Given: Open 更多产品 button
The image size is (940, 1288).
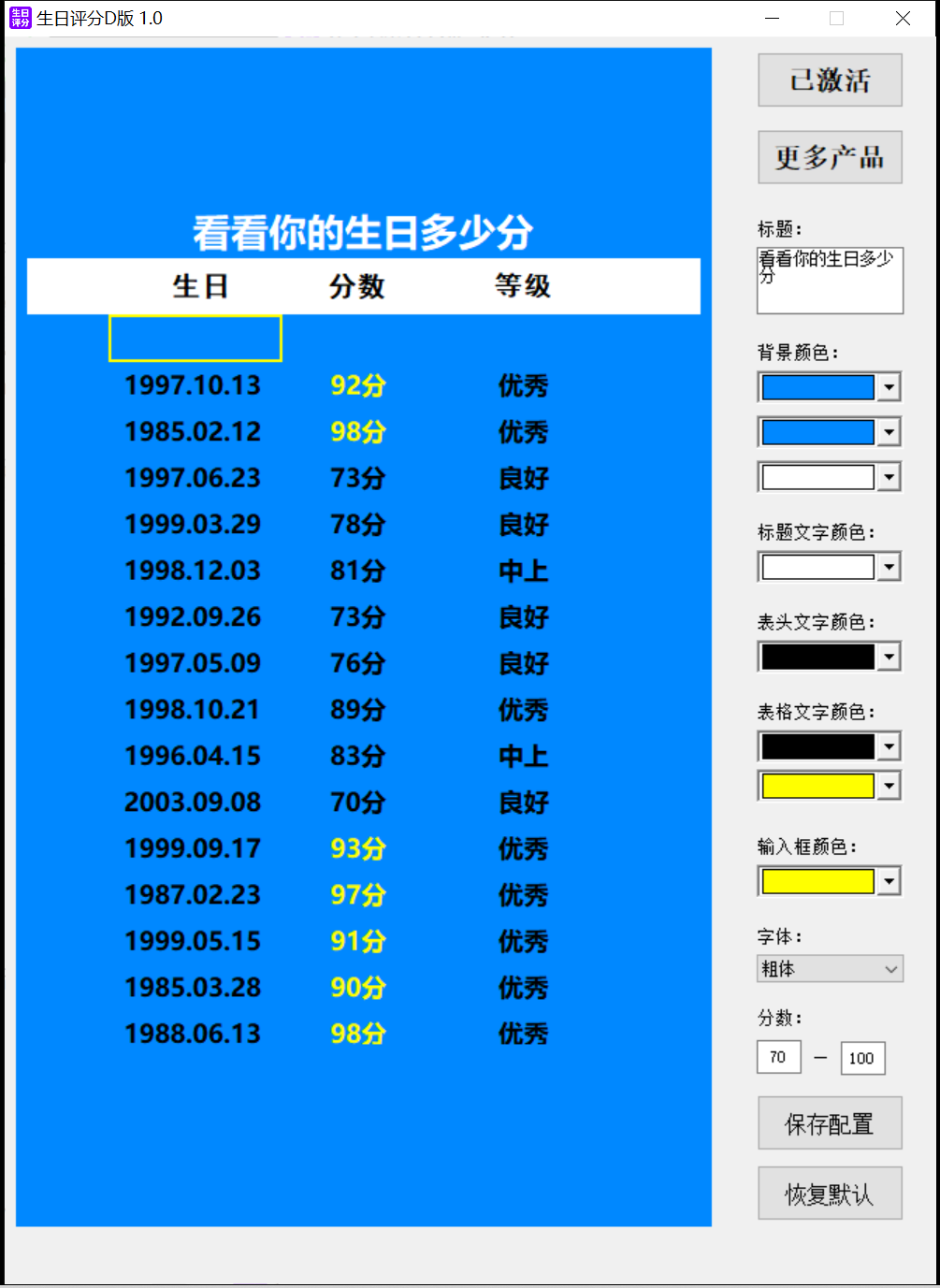Looking at the screenshot, I should (830, 157).
